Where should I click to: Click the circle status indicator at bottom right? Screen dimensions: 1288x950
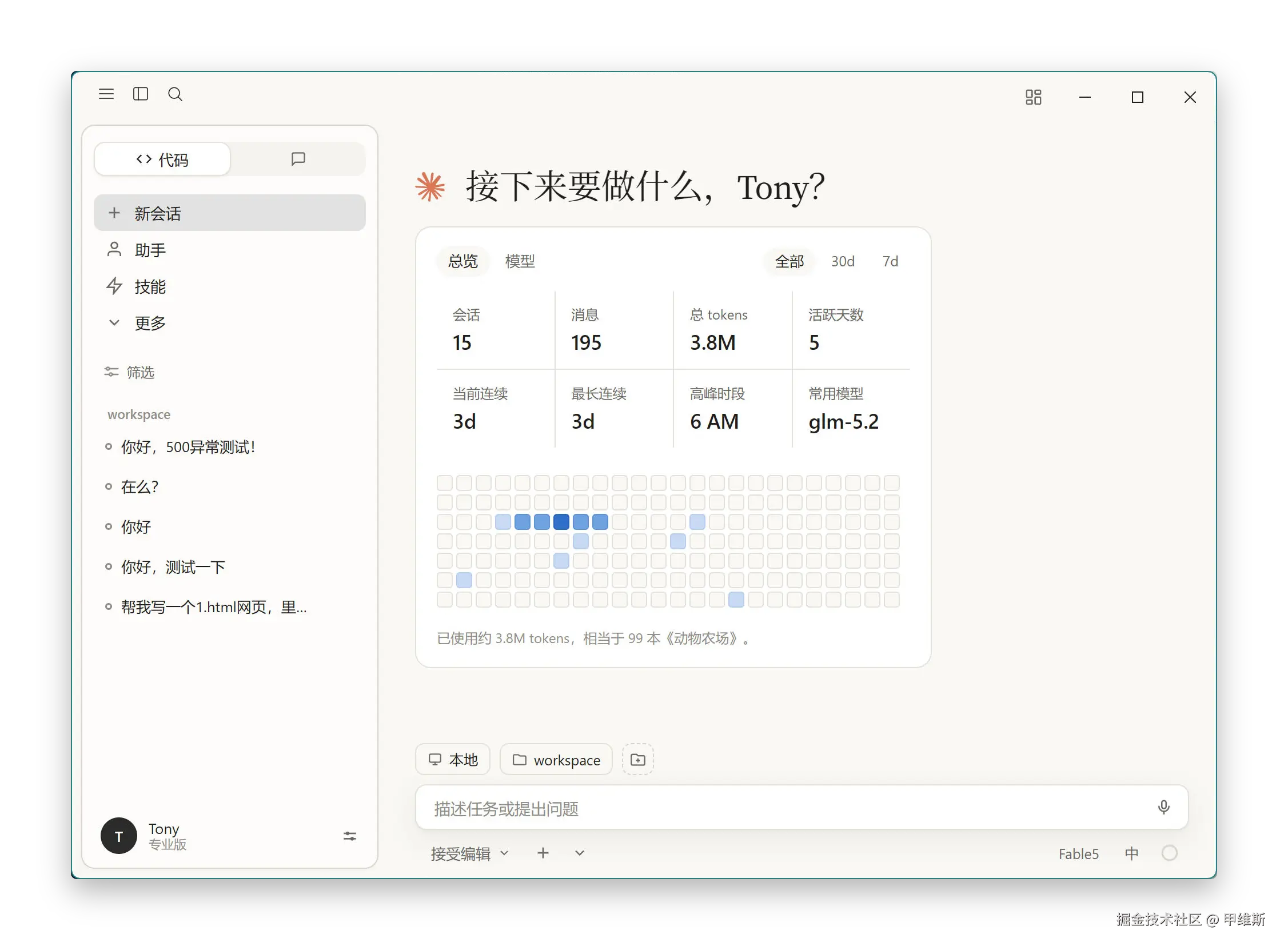[x=1170, y=854]
